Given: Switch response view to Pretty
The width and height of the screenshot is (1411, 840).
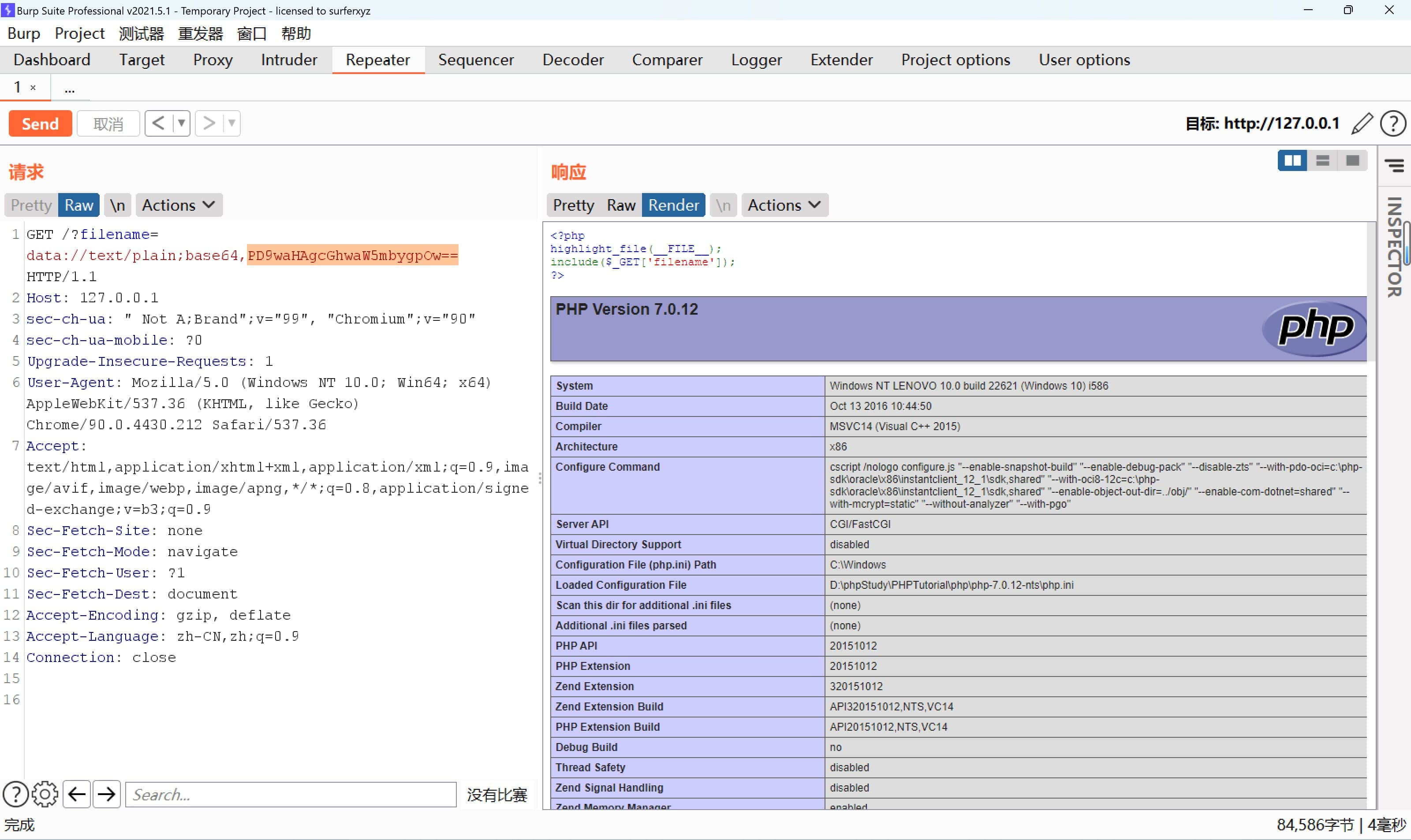Looking at the screenshot, I should [574, 205].
